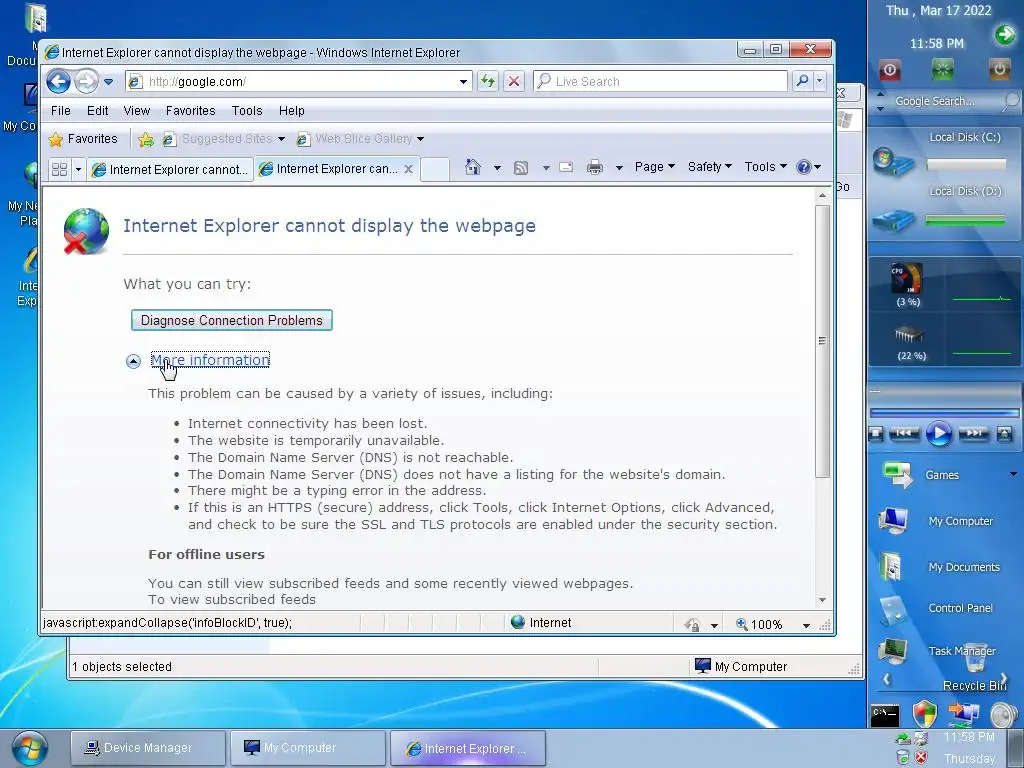Click the RAM usage chip gadget
The height and width of the screenshot is (768, 1024).
(908, 335)
